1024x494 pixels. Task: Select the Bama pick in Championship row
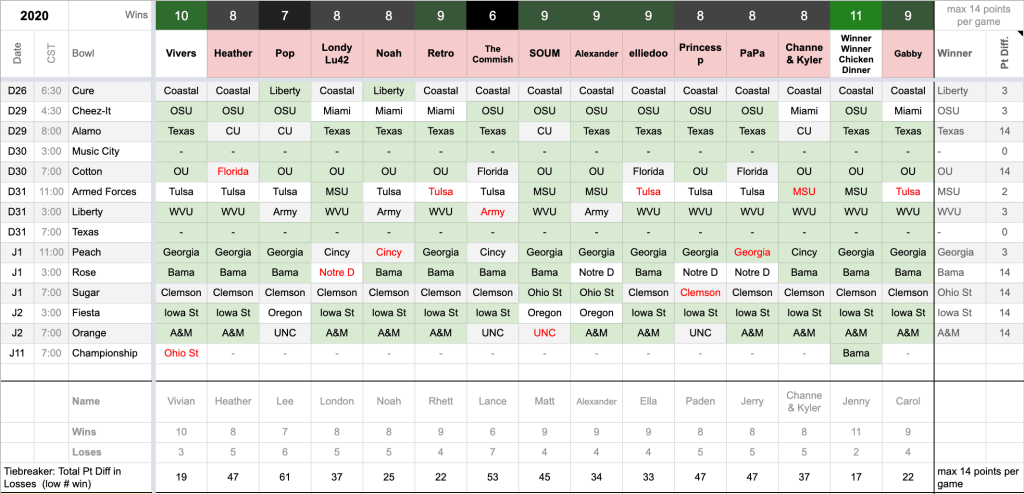[855, 353]
